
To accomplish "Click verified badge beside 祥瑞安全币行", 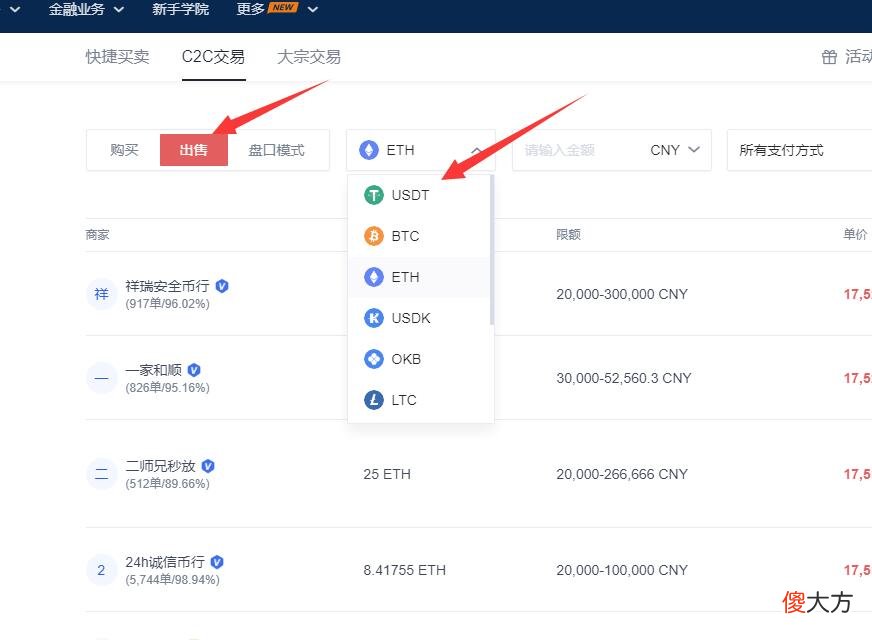I will (222, 286).
